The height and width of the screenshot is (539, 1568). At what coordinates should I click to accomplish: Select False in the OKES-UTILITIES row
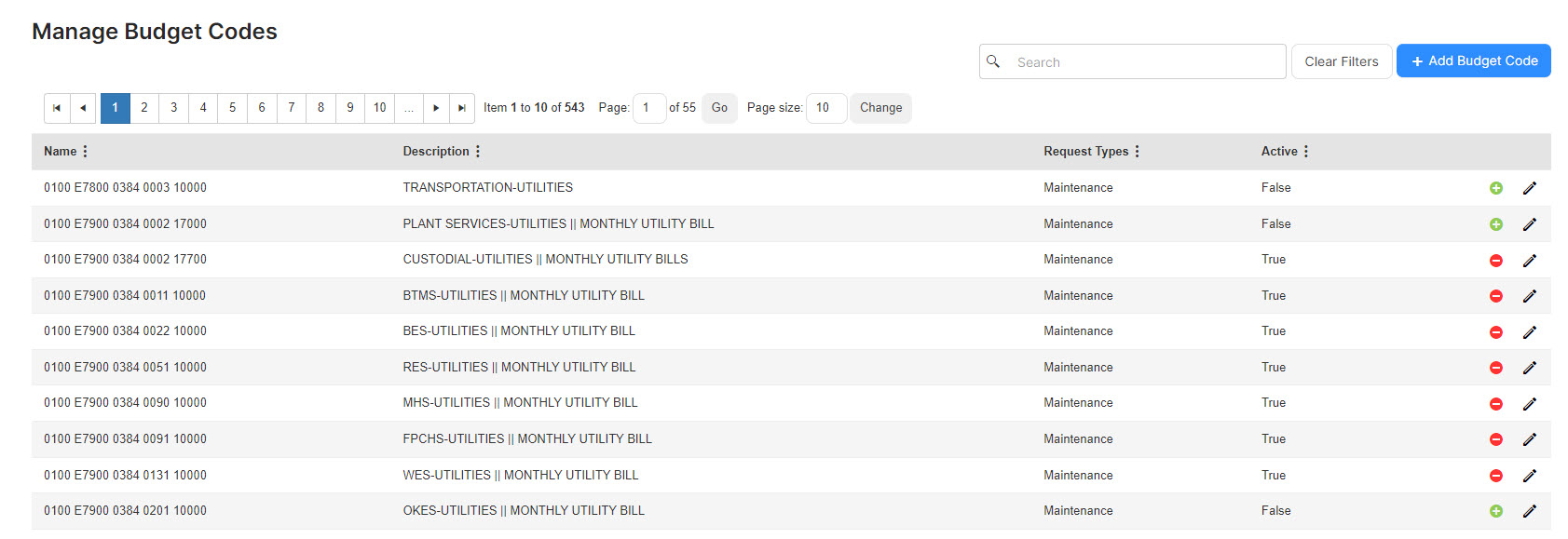click(1276, 511)
